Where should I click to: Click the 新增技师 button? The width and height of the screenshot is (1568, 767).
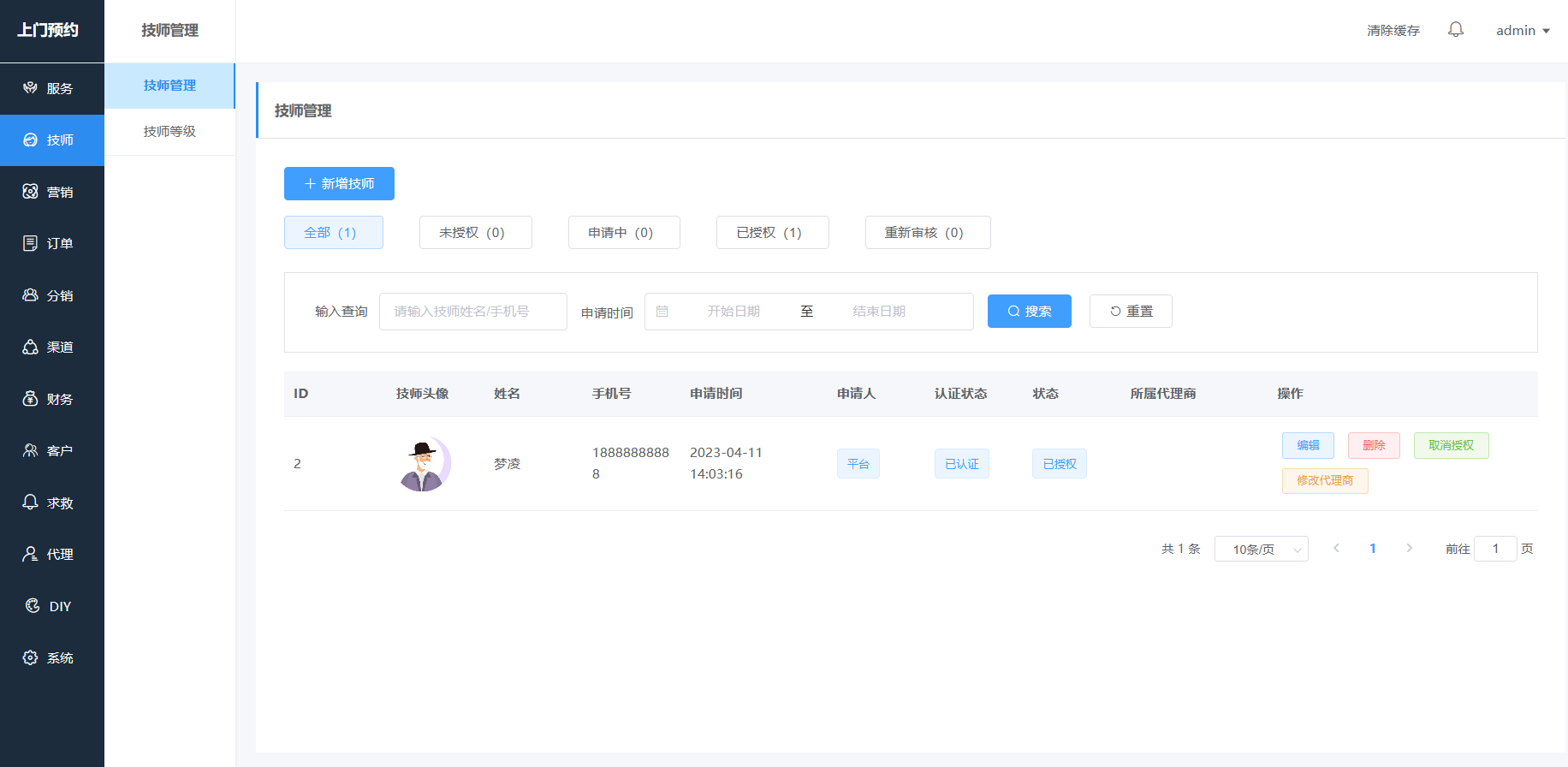(x=339, y=184)
